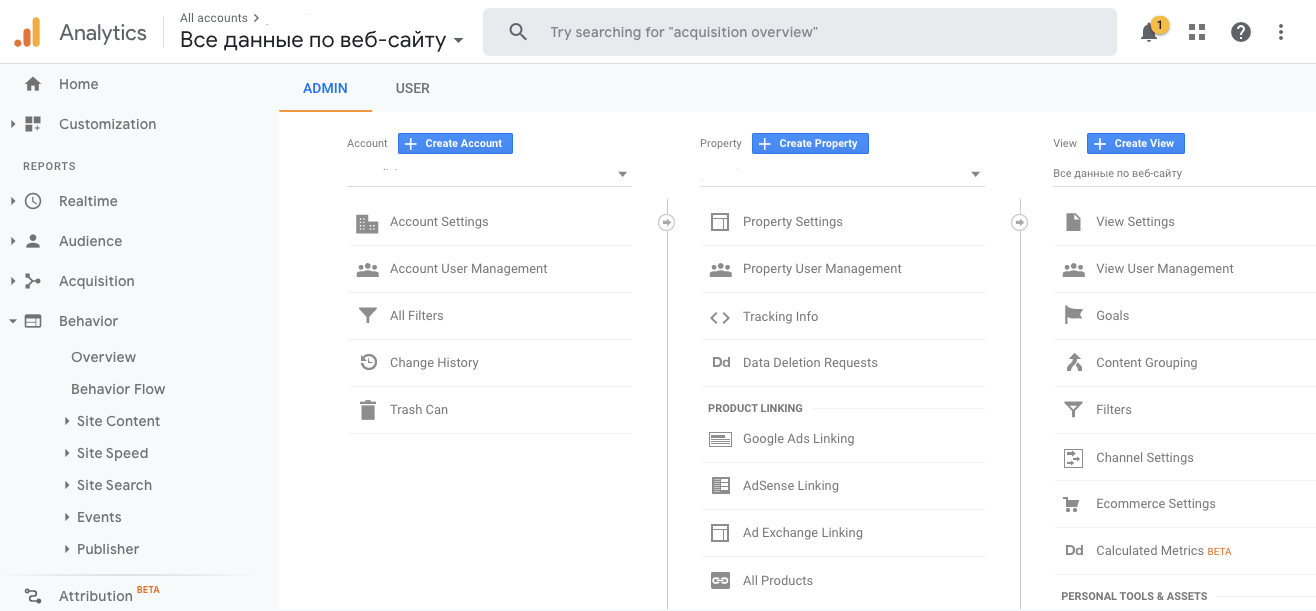Click the AdSense Linking icon
This screenshot has height=611, width=1316.
pos(720,486)
